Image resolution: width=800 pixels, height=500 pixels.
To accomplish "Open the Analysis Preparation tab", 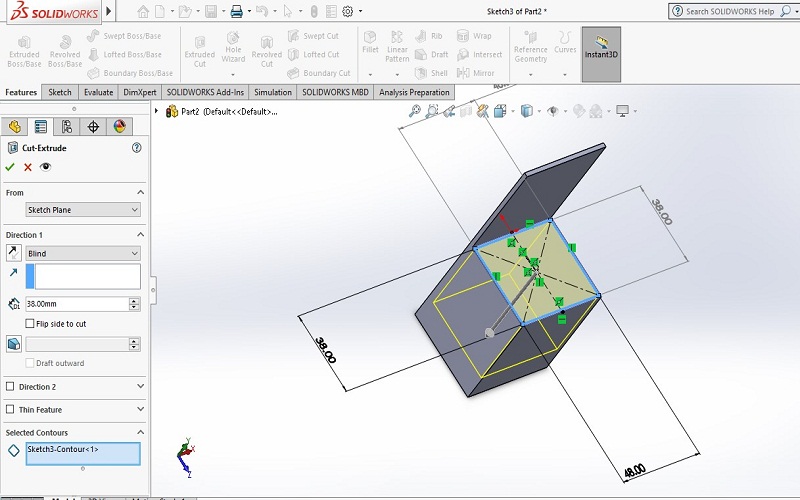I will 414,92.
